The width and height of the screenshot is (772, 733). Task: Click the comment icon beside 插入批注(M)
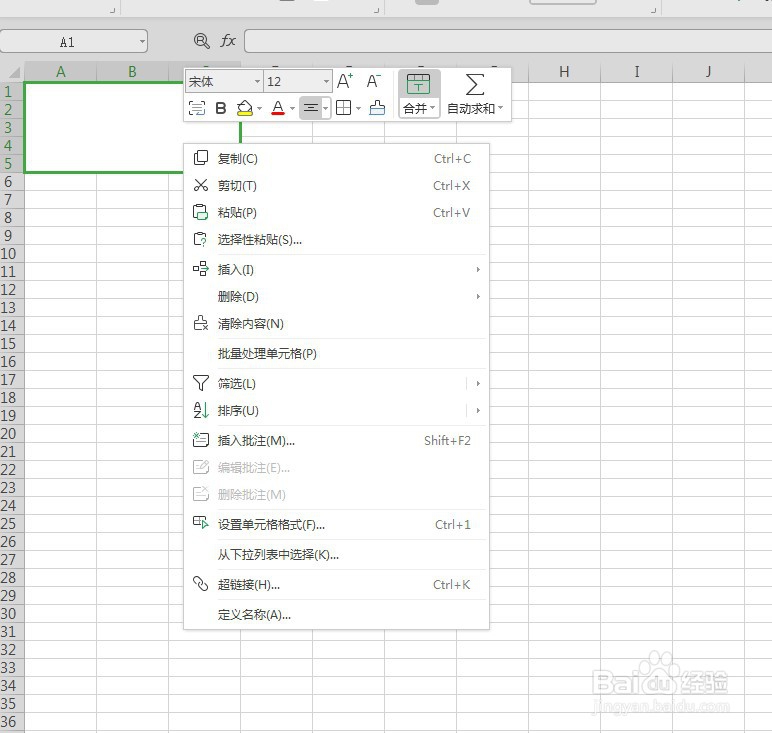click(200, 439)
